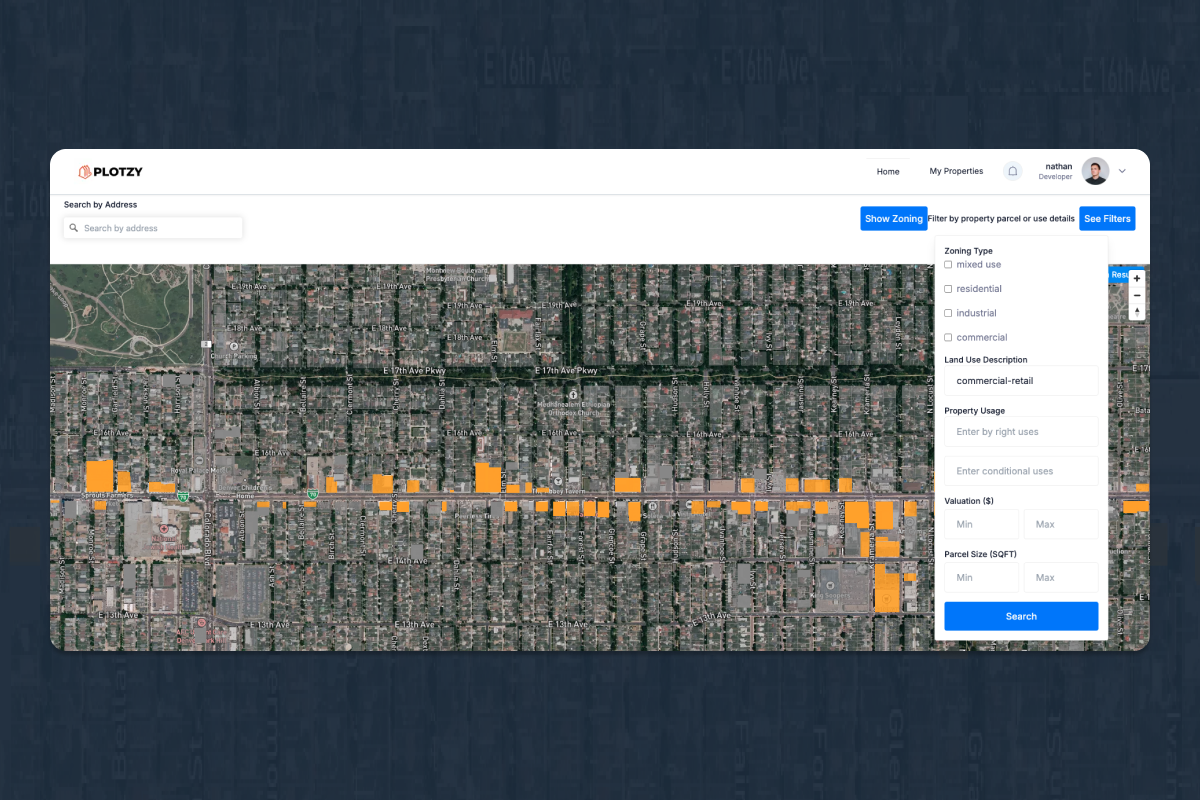Click the Valuation Max field
The width and height of the screenshot is (1200, 800).
tap(1061, 524)
